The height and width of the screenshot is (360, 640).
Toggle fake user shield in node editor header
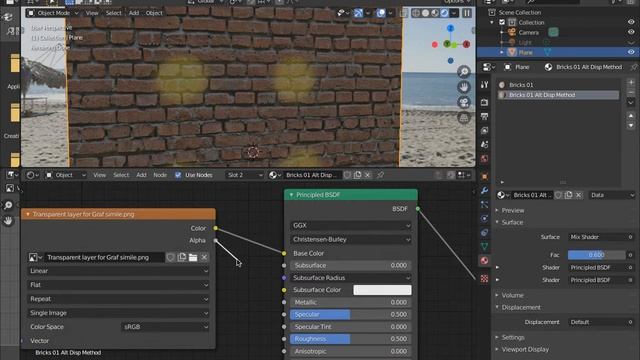[x=347, y=175]
